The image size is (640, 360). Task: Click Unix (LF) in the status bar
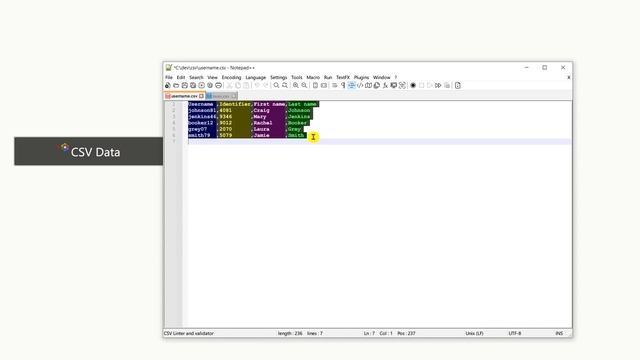click(474, 333)
